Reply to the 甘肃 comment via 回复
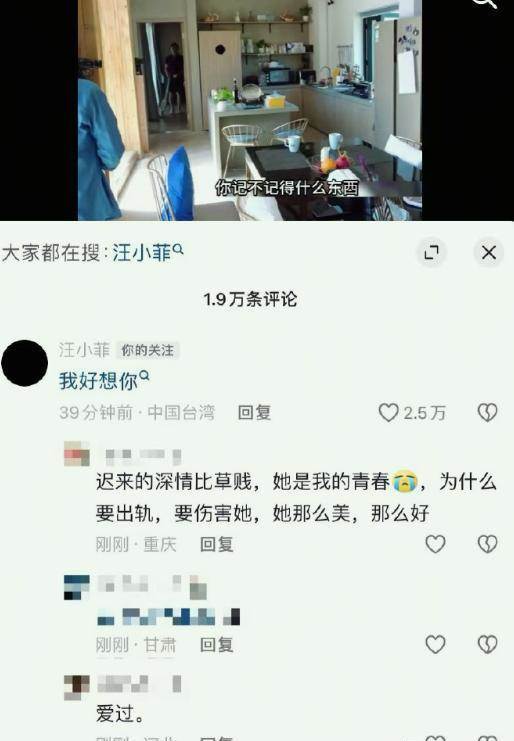The width and height of the screenshot is (514, 741). click(x=216, y=645)
